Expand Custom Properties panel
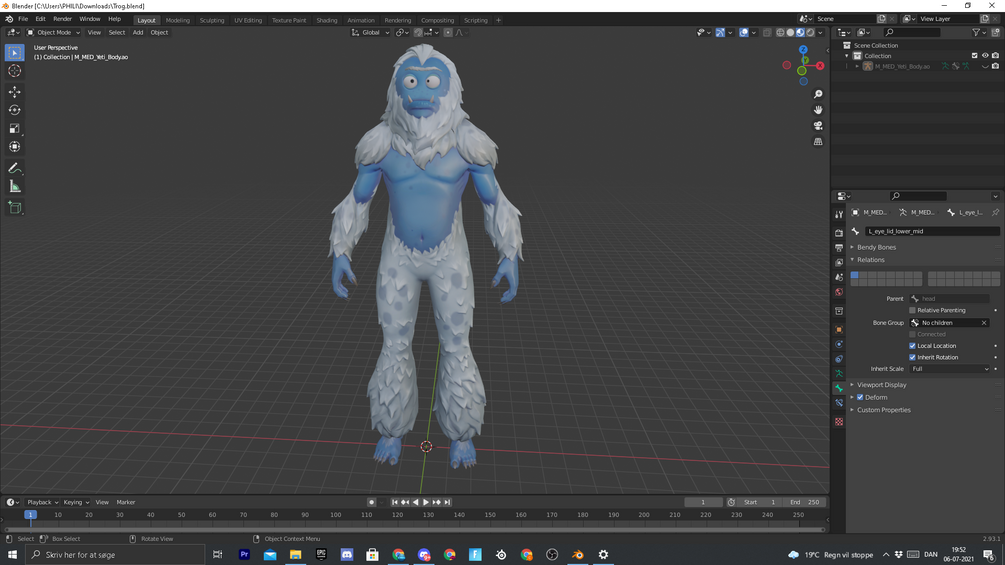1005x565 pixels. [x=883, y=410]
